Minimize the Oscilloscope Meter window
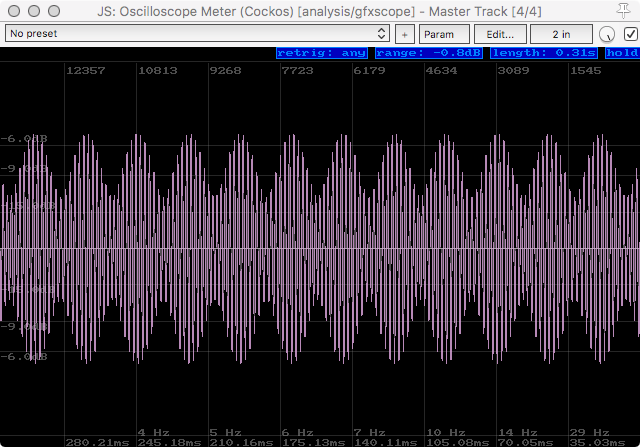This screenshot has height=447, width=640. click(33, 10)
